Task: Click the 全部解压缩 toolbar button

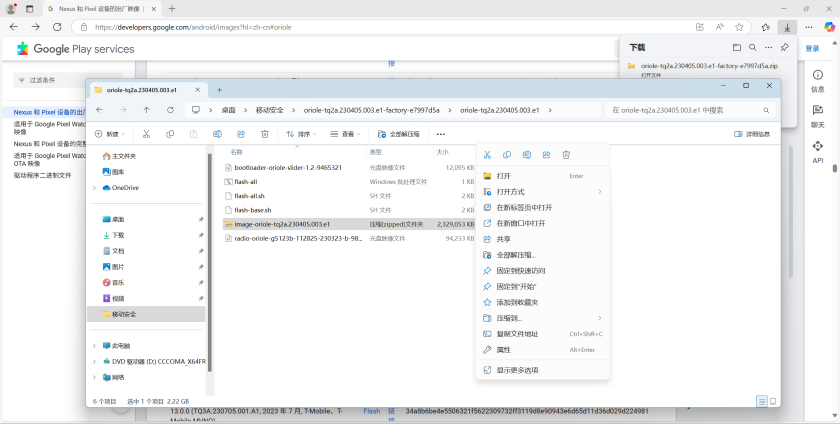Action: tap(399, 133)
